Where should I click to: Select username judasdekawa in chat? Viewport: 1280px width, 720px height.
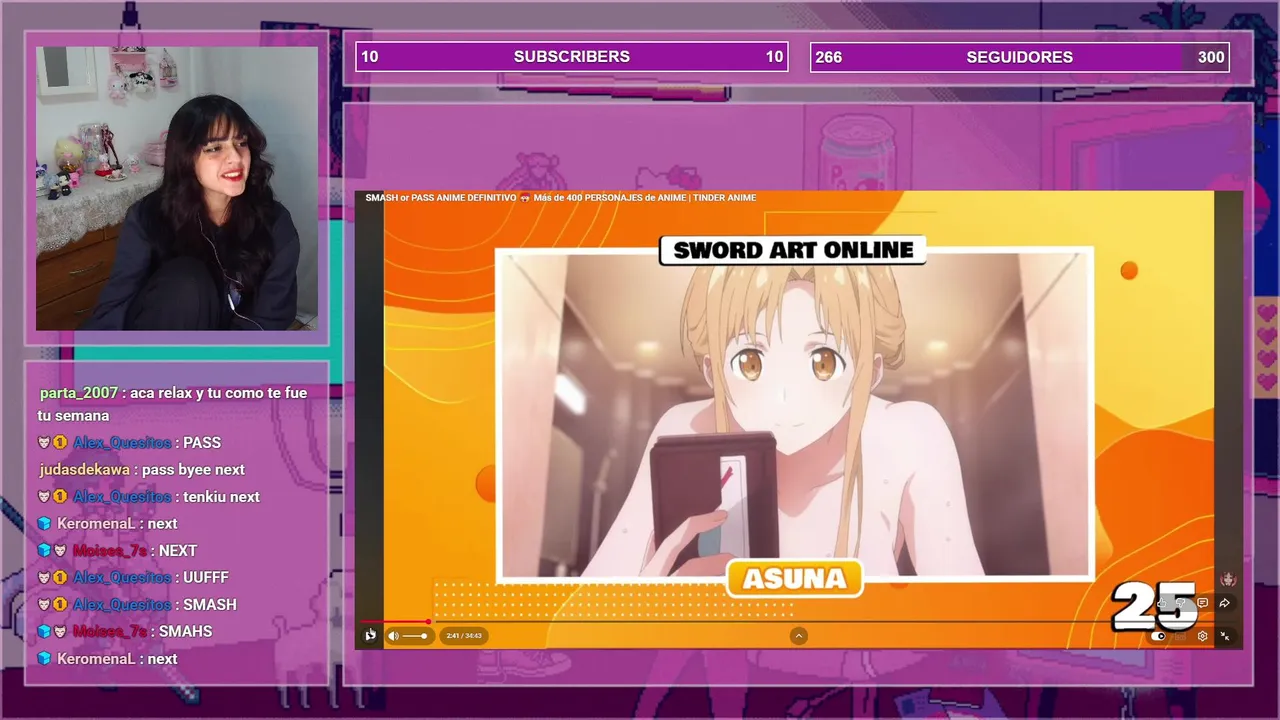(x=85, y=470)
